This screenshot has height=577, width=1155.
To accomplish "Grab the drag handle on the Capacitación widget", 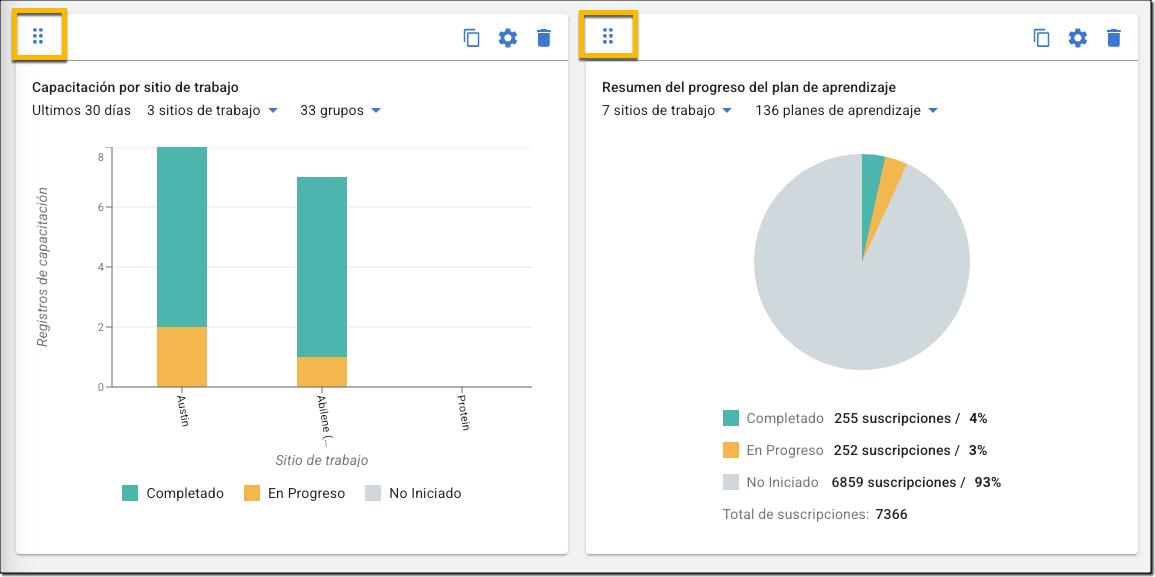I will 38,35.
